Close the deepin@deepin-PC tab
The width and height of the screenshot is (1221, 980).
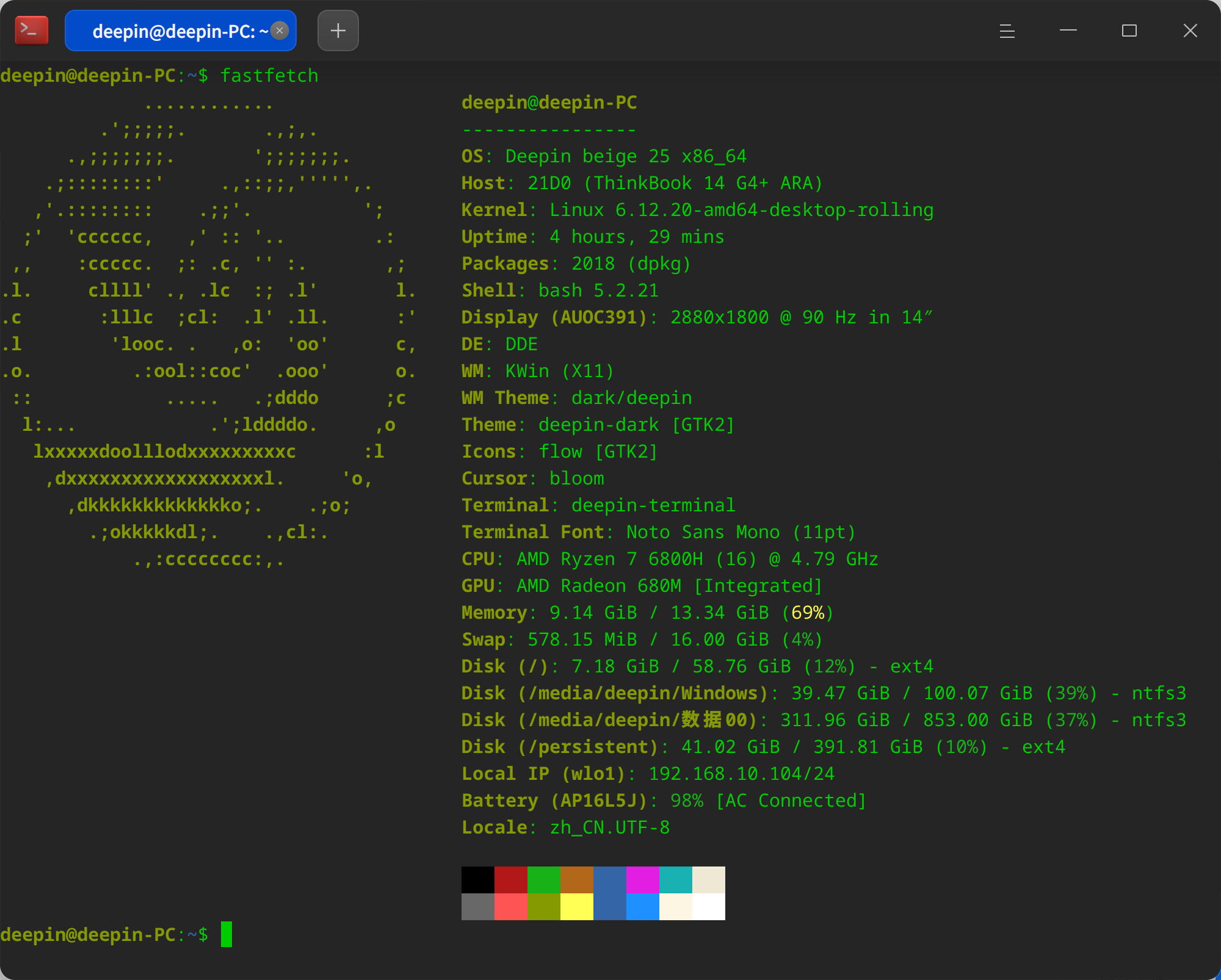click(x=280, y=31)
